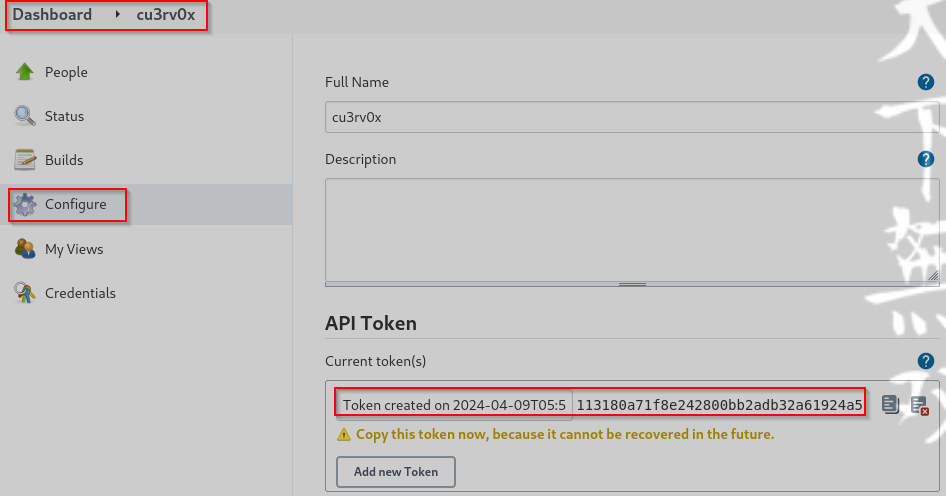
Task: Open help for Current token(s)
Action: (x=926, y=361)
